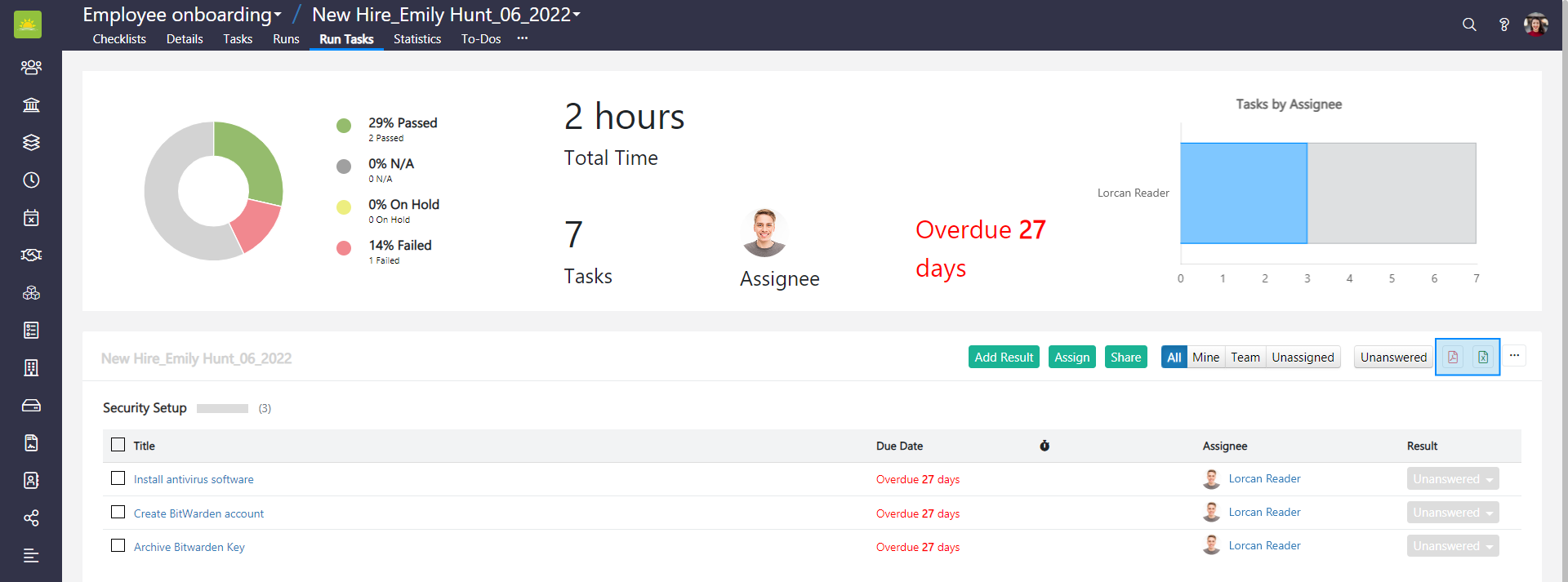Switch to the Statistics tab

416,39
